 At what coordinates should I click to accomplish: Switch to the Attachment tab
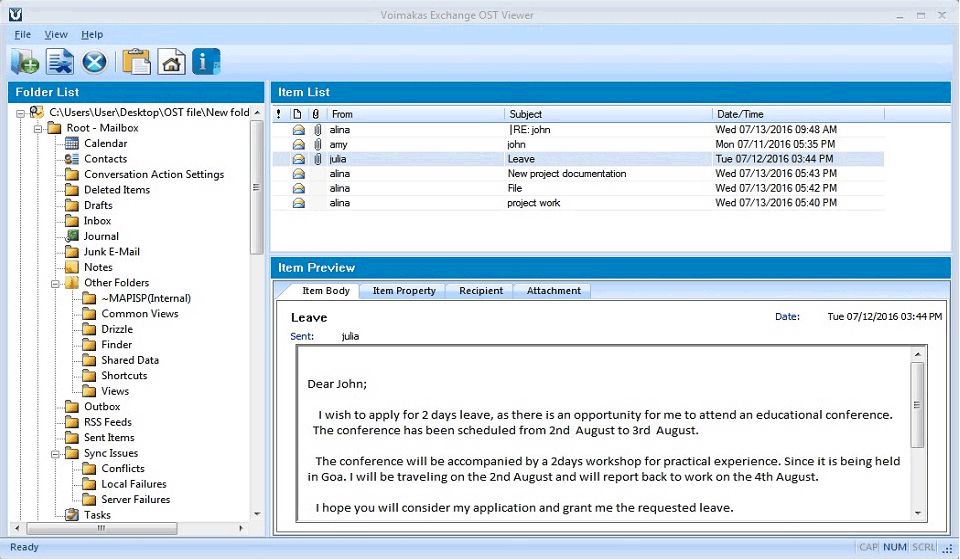click(x=553, y=291)
